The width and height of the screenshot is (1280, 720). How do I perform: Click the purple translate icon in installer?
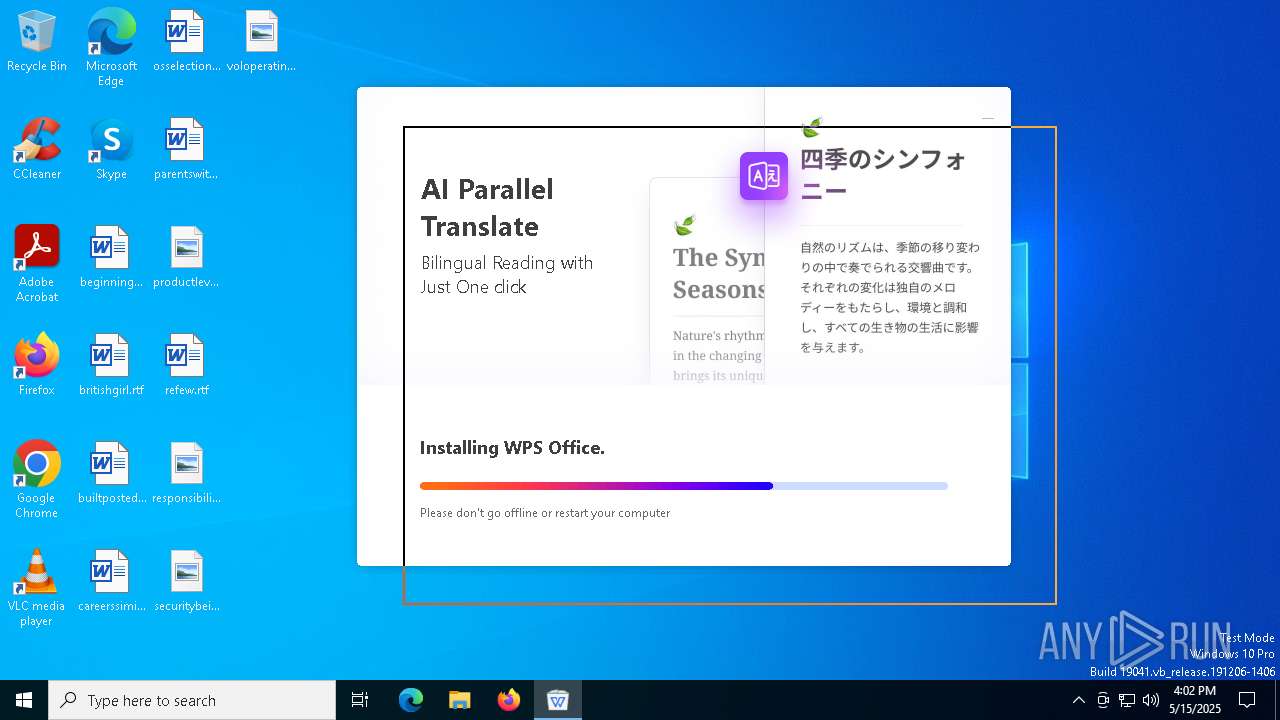[764, 176]
